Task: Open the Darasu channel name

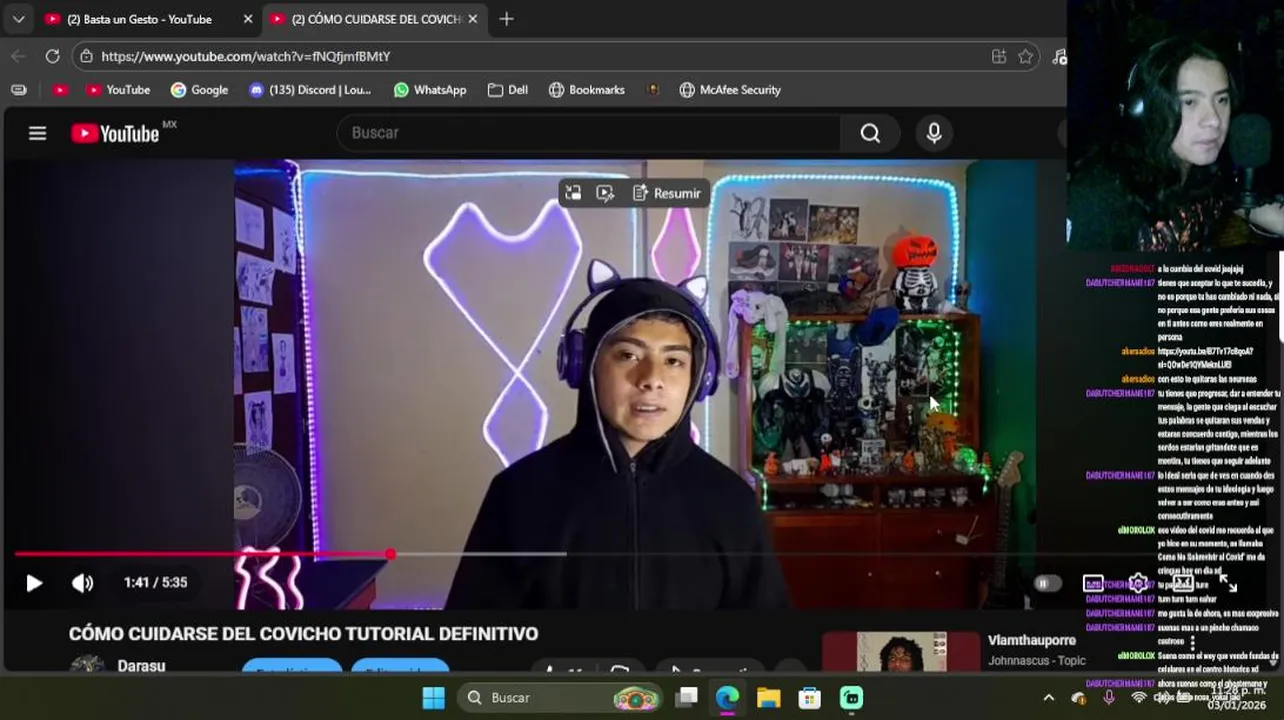Action: click(x=141, y=666)
